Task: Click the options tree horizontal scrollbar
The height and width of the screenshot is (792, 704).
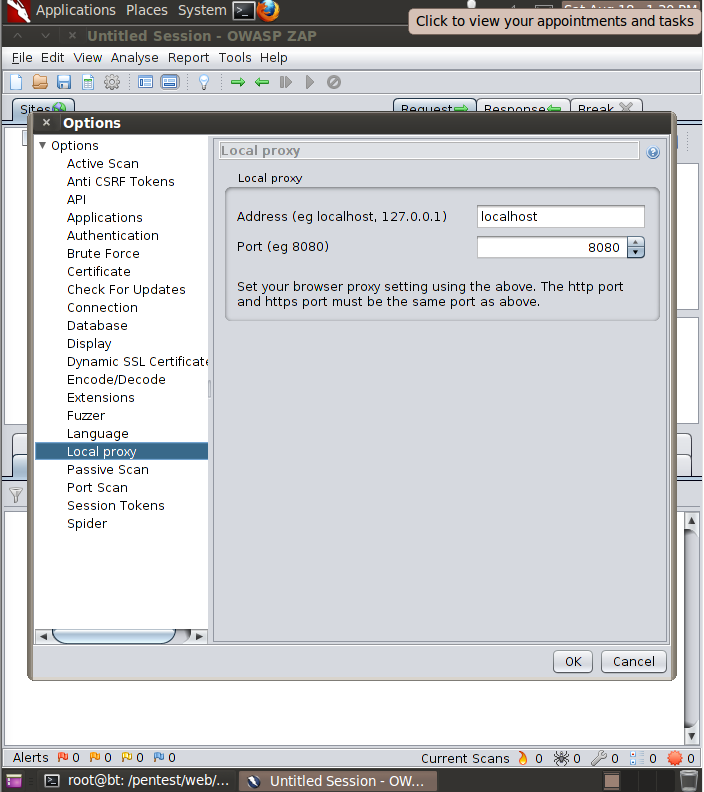Action: (x=113, y=636)
